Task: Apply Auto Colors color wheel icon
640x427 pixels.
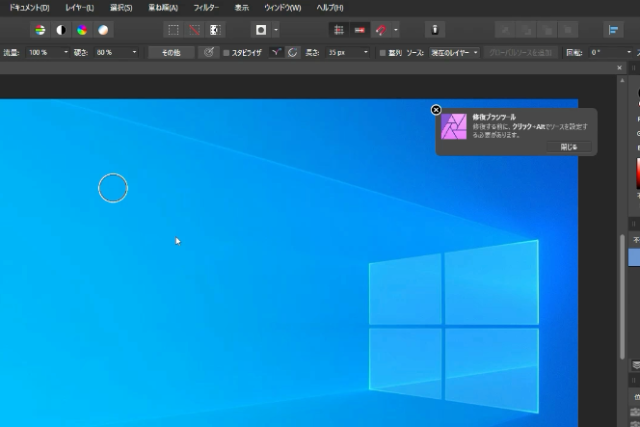Action: pyautogui.click(x=82, y=30)
